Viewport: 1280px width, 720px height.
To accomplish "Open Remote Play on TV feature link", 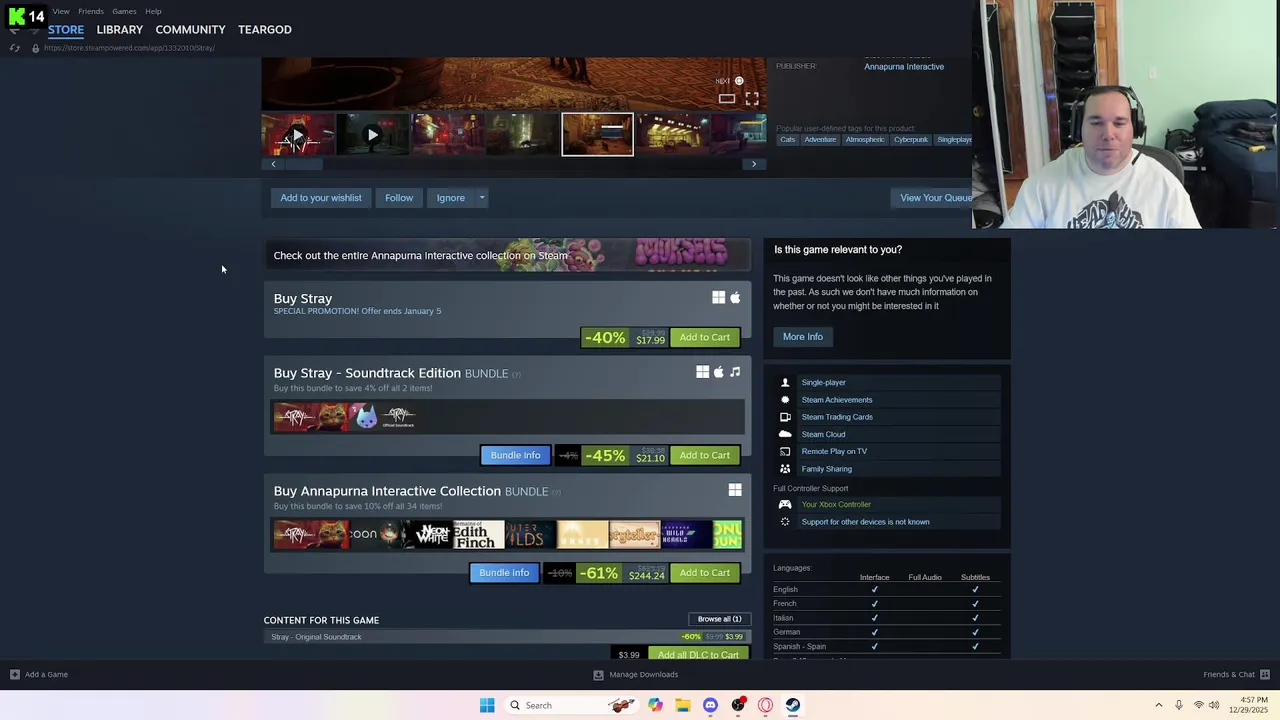I will [834, 452].
